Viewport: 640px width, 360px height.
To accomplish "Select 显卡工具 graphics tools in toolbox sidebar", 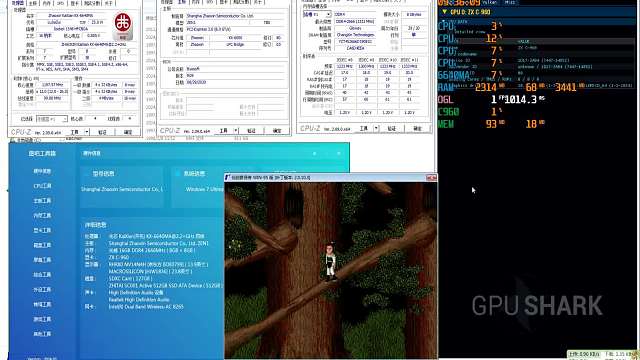I will pyautogui.click(x=42, y=230).
